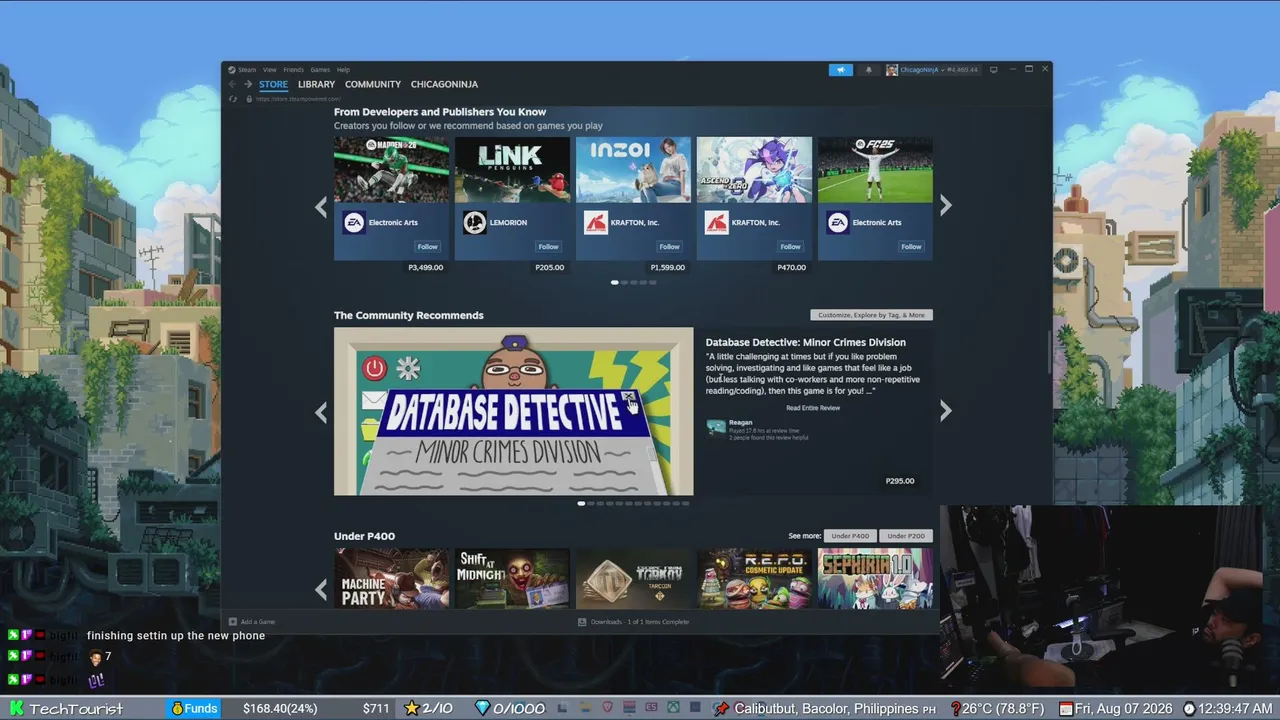Open the Machine Party game thumbnail

click(391, 578)
